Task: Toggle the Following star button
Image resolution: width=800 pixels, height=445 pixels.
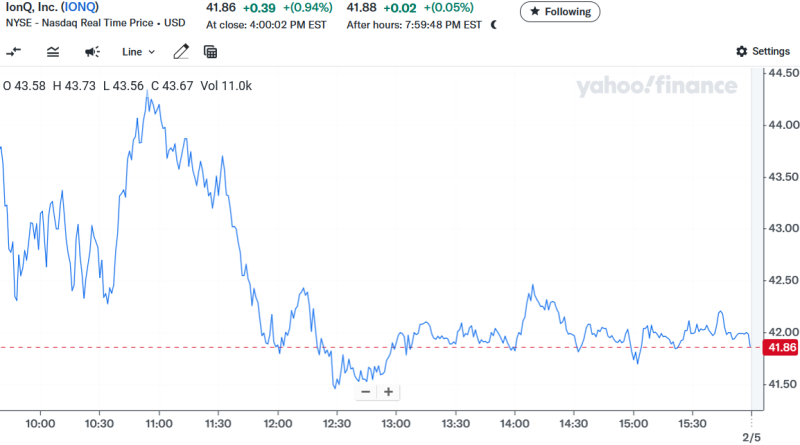Action: [560, 12]
